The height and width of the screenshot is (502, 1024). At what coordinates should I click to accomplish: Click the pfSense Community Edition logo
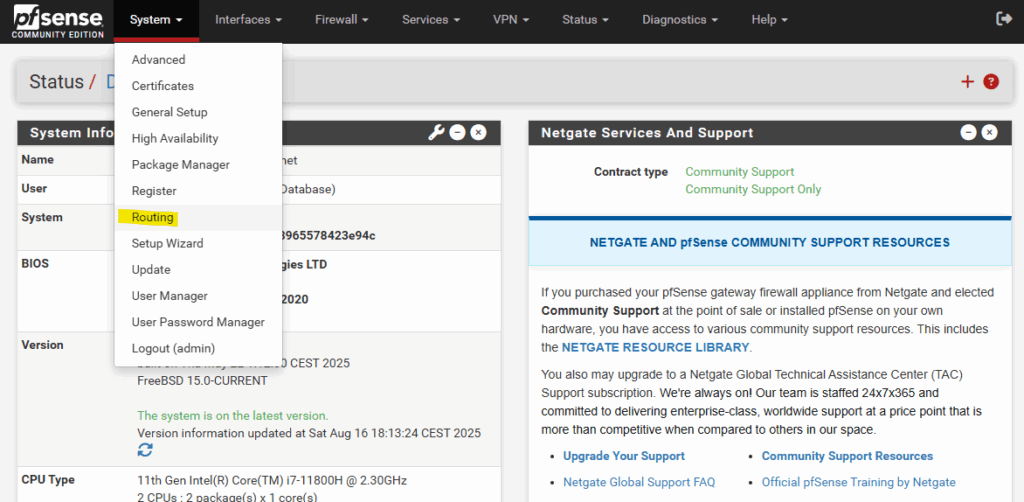coord(58,22)
